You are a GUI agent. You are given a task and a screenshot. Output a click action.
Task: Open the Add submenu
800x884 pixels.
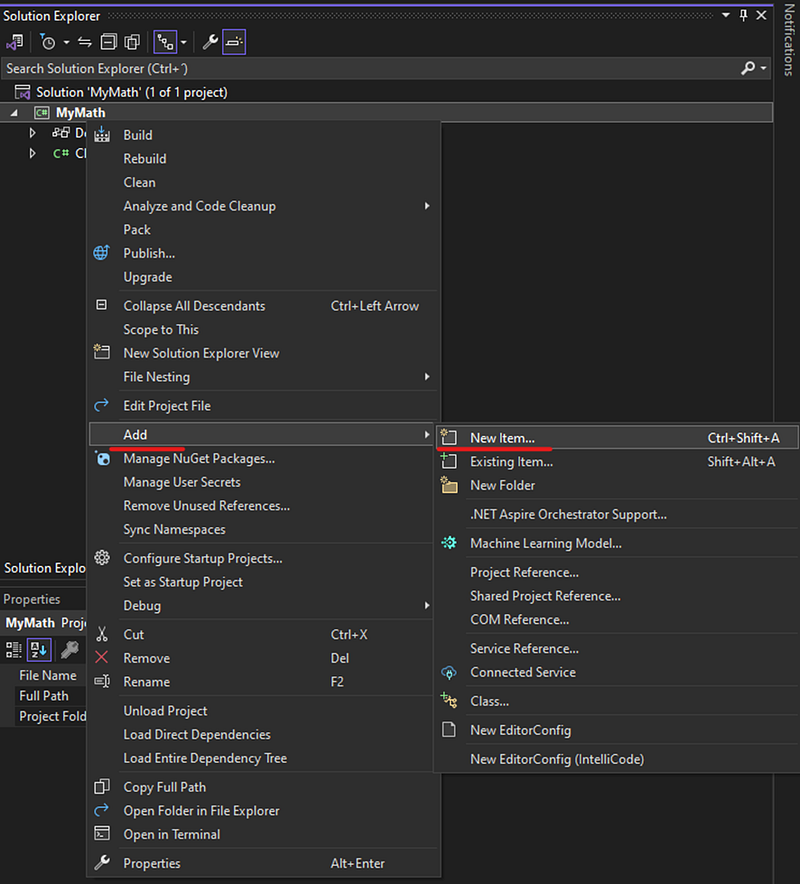[261, 435]
